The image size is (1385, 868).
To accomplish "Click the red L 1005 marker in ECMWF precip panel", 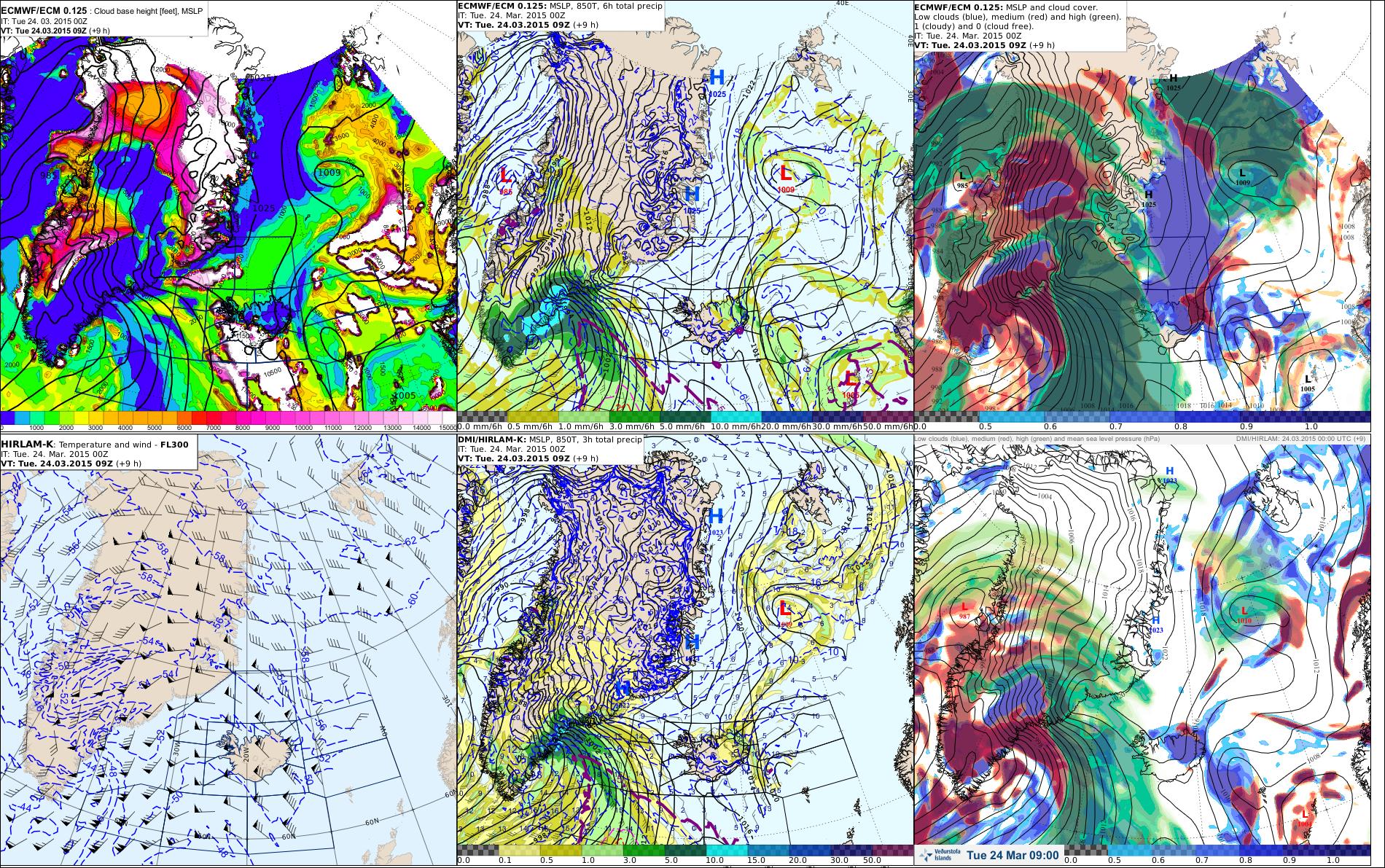I will tap(850, 383).
